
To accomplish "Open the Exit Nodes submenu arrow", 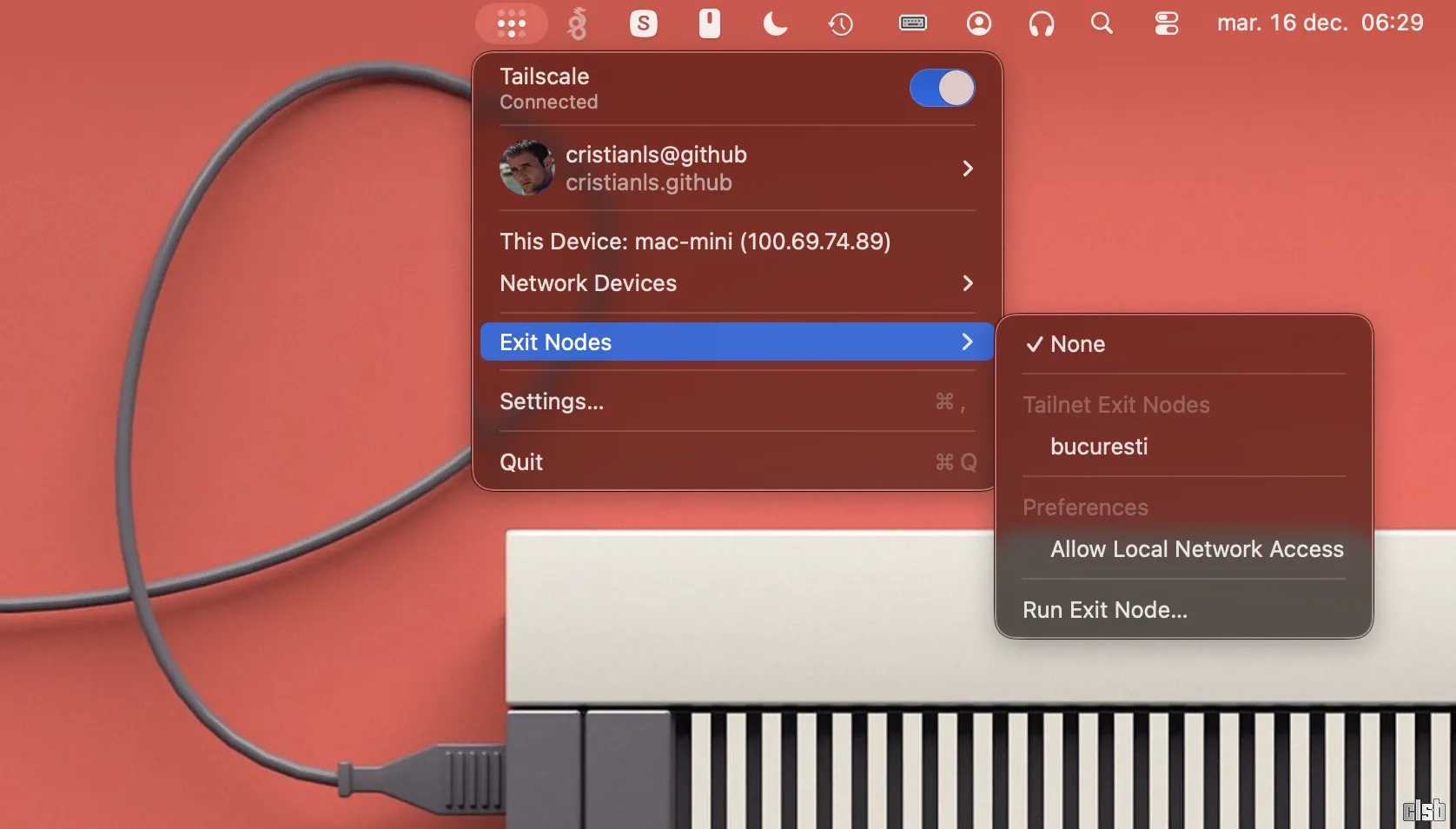I will click(x=967, y=342).
